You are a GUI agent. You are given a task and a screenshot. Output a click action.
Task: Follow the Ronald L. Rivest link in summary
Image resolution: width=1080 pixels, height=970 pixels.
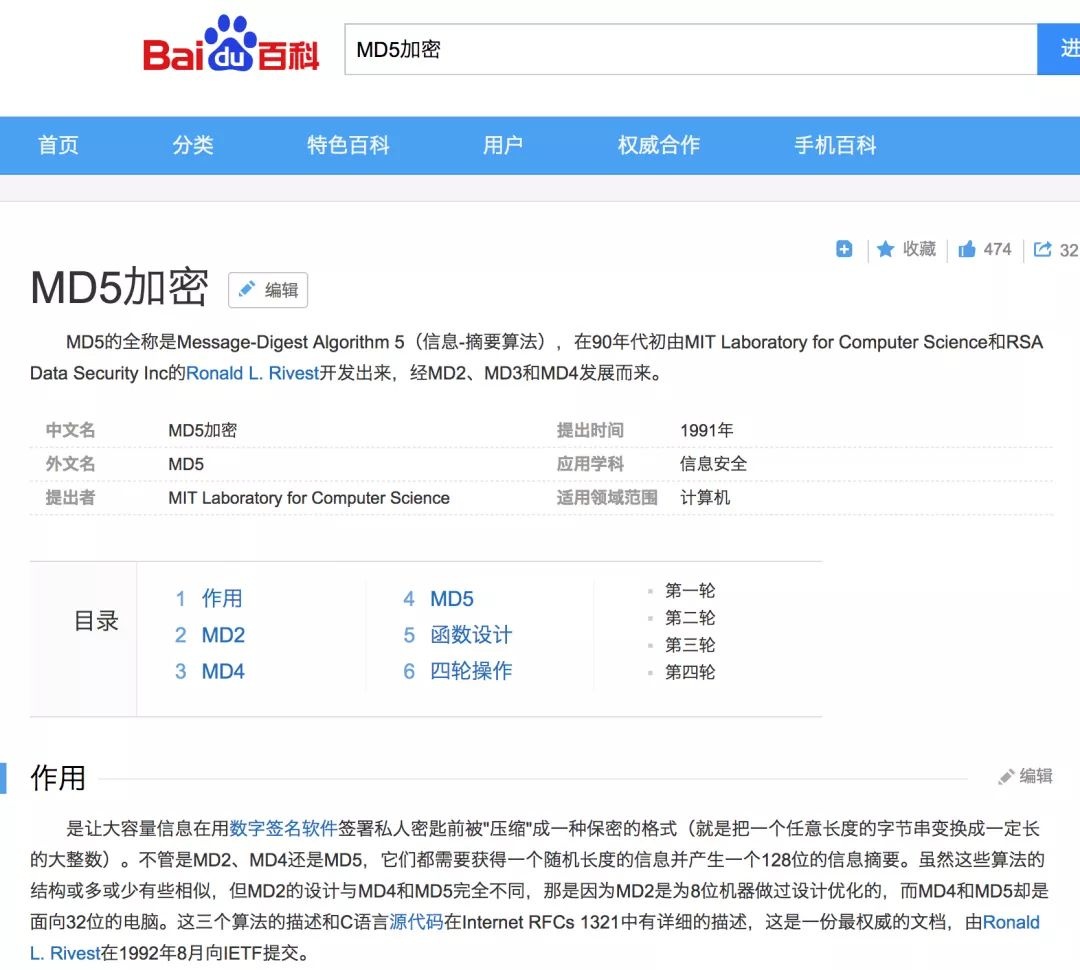coord(253,373)
